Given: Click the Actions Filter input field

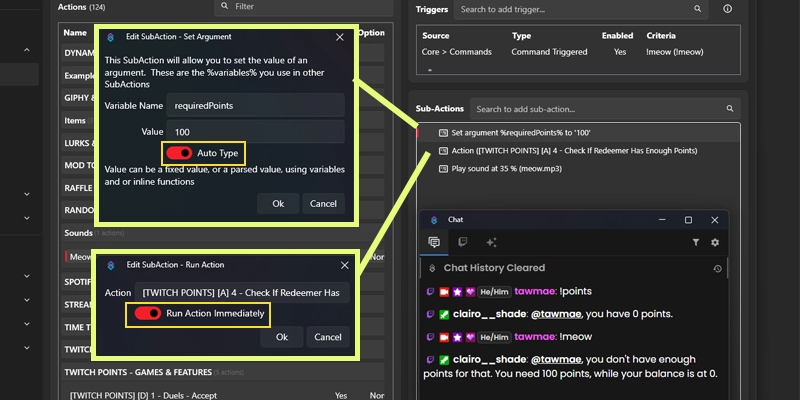Looking at the screenshot, I should point(303,7).
